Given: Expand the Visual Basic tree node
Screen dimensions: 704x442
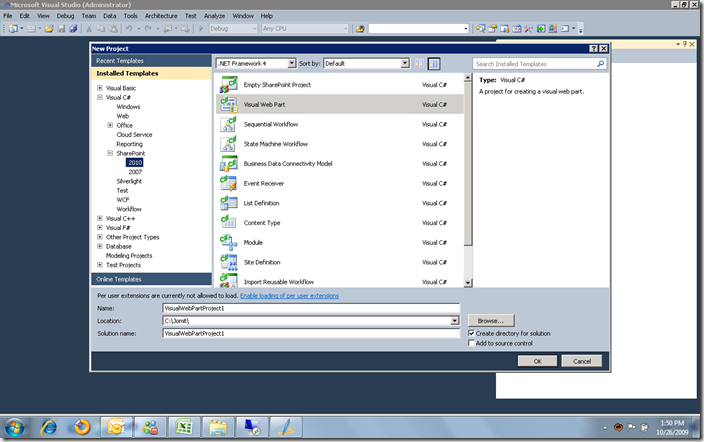Looking at the screenshot, I should [100, 88].
